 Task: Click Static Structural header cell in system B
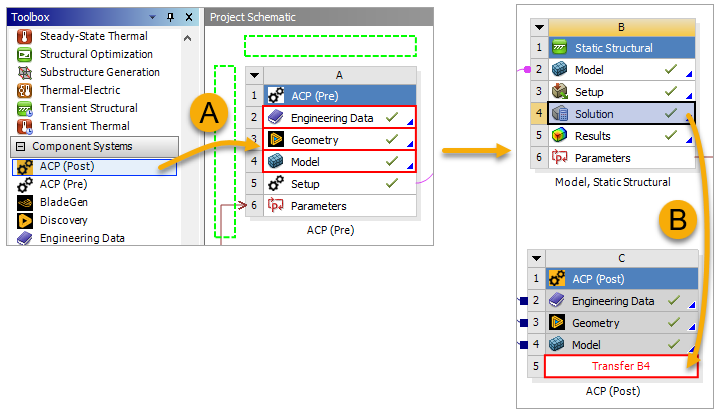coord(622,47)
